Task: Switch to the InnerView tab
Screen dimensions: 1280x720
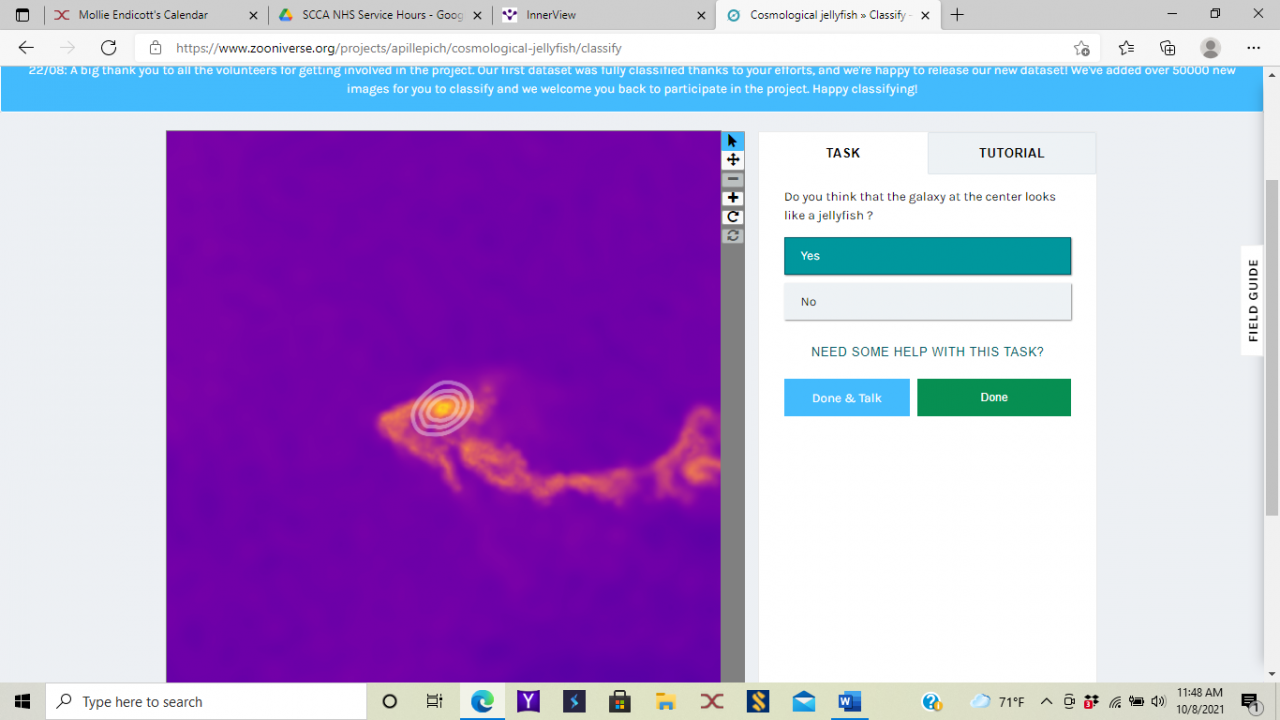Action: coord(604,15)
